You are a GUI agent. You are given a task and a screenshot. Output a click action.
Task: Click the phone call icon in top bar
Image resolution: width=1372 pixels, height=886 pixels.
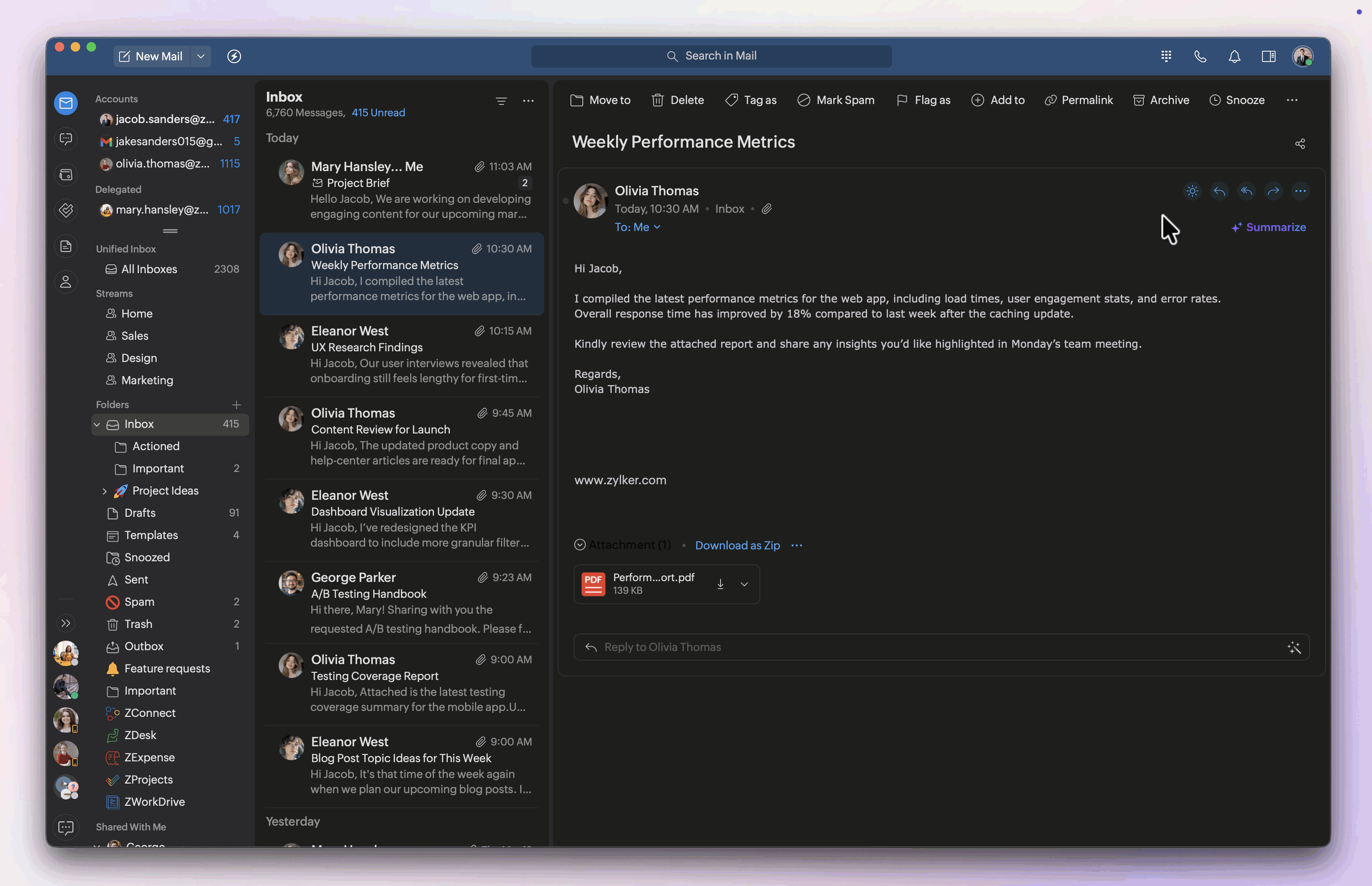click(1200, 56)
